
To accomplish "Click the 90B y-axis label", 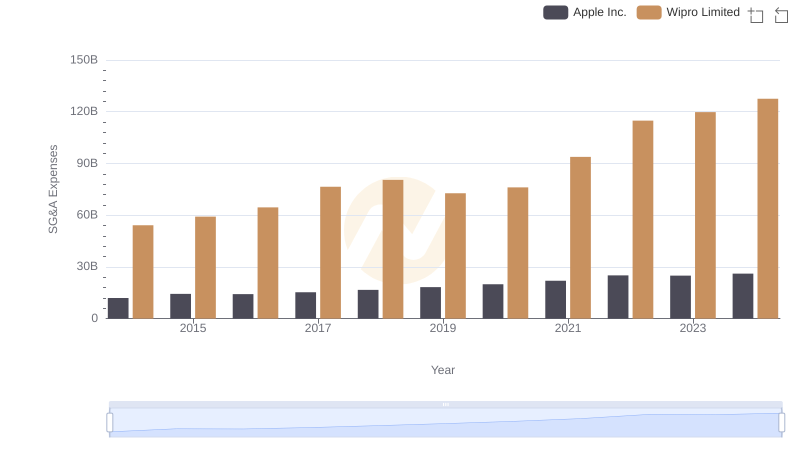I will click(87, 163).
